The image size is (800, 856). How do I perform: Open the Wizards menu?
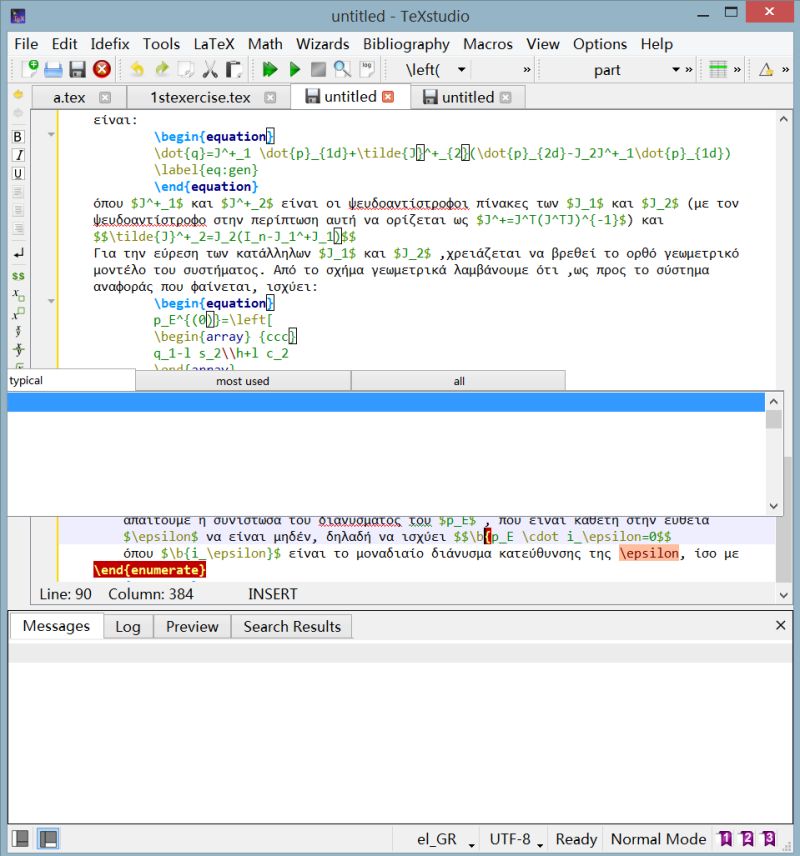click(x=323, y=44)
